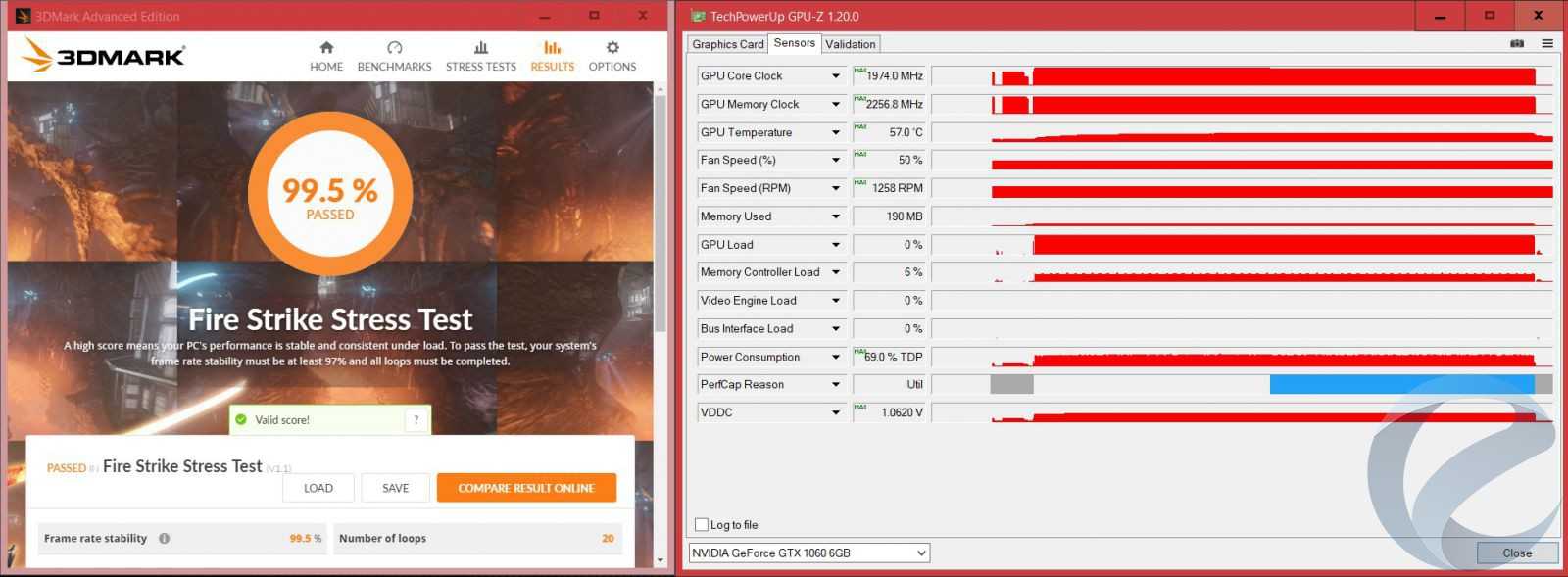Click the frame rate stability info icon
Screen dimensions: 1568x577
[165, 538]
